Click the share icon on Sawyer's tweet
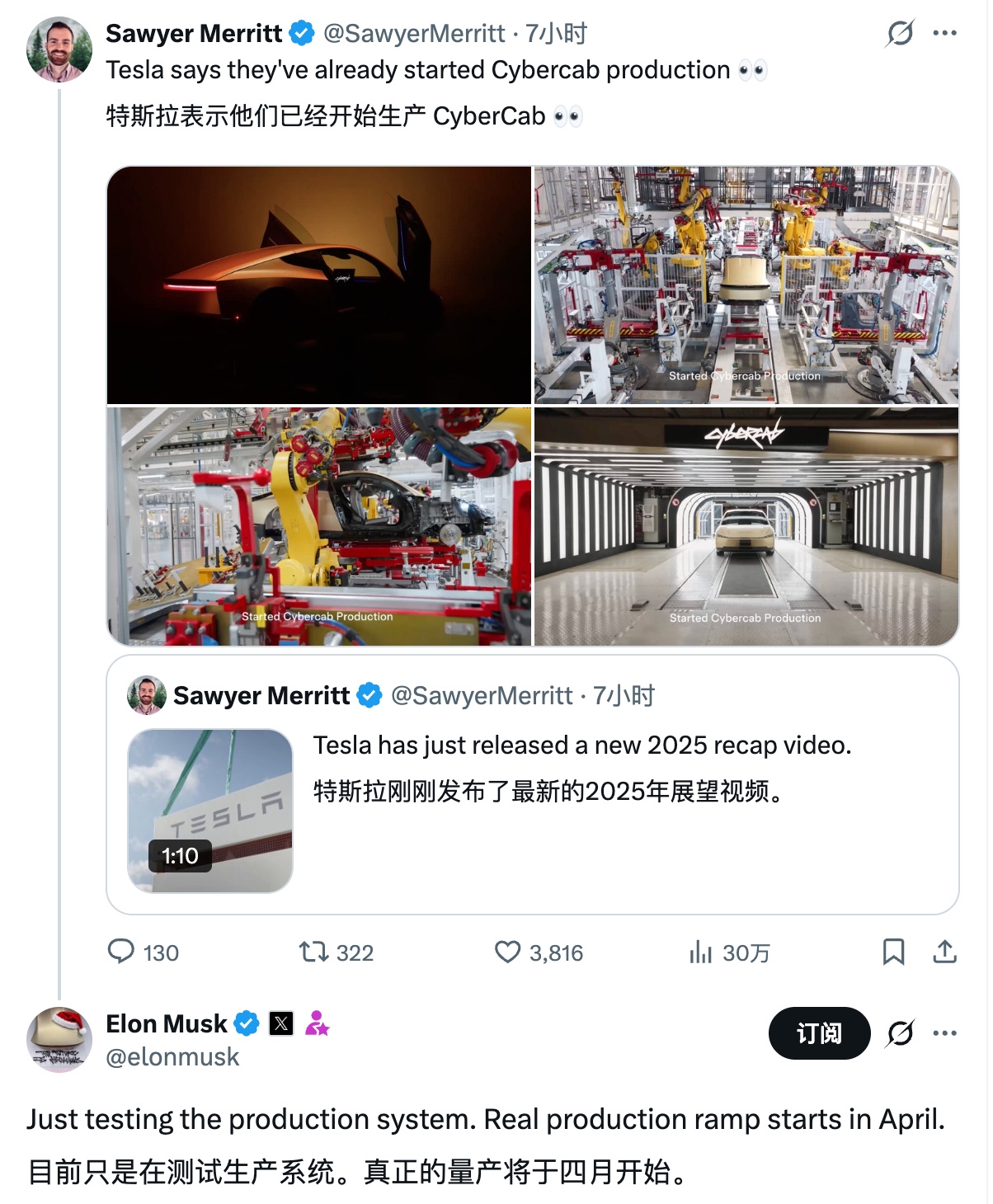993x1204 pixels. coord(944,952)
